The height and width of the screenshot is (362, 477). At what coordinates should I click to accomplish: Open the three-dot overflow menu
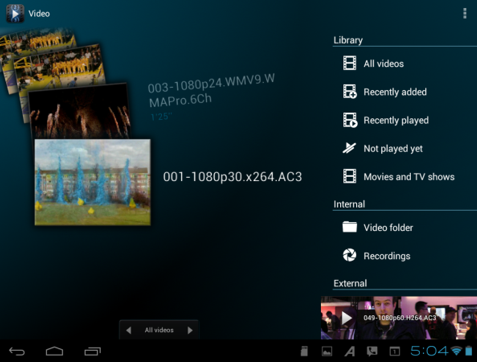465,13
